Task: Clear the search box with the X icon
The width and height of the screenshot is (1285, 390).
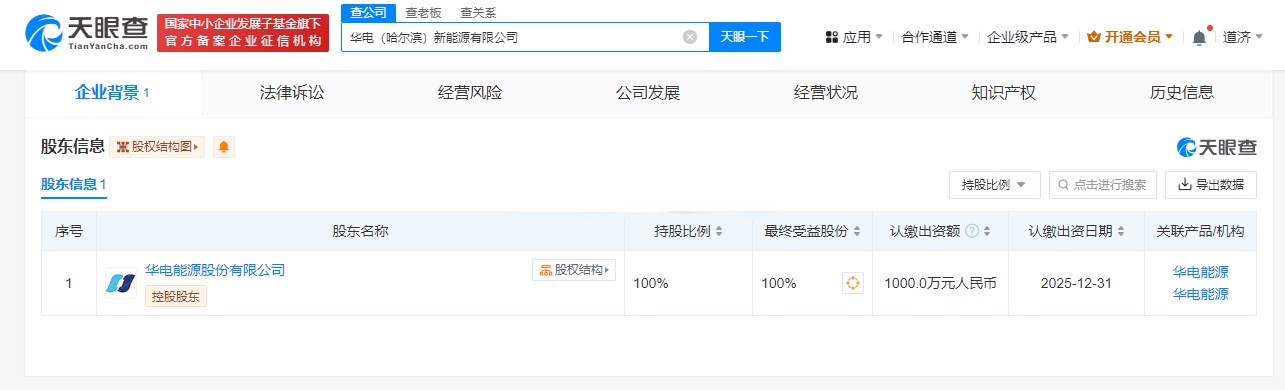Action: [690, 37]
